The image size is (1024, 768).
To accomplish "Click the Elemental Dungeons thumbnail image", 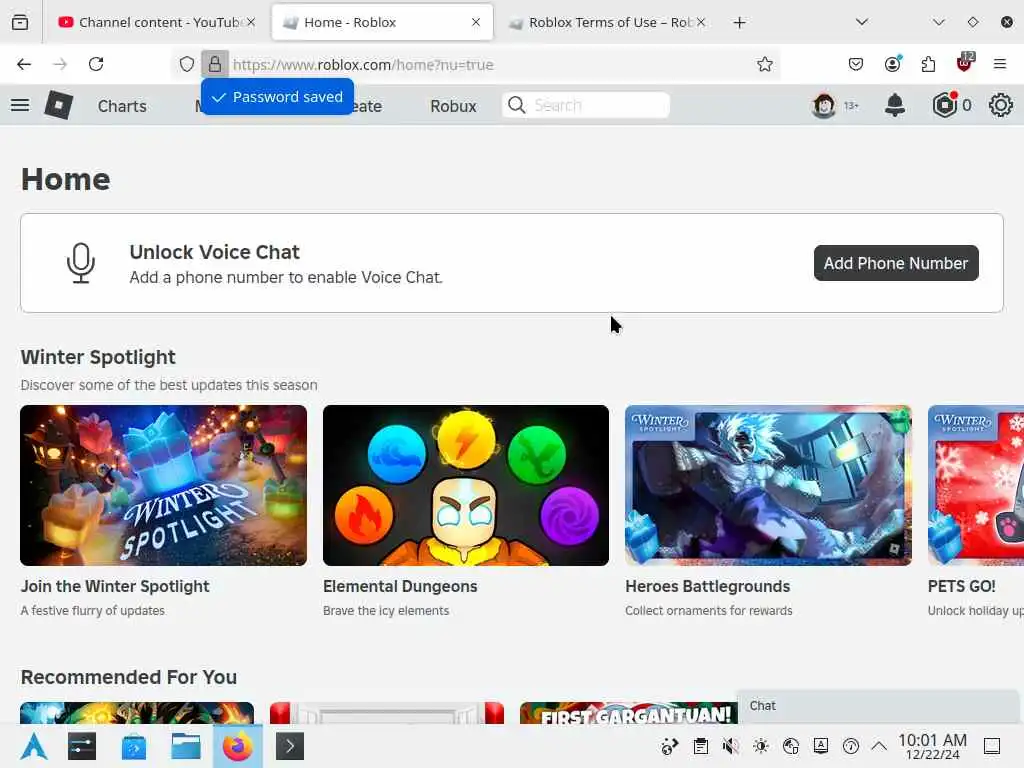I will pyautogui.click(x=466, y=485).
